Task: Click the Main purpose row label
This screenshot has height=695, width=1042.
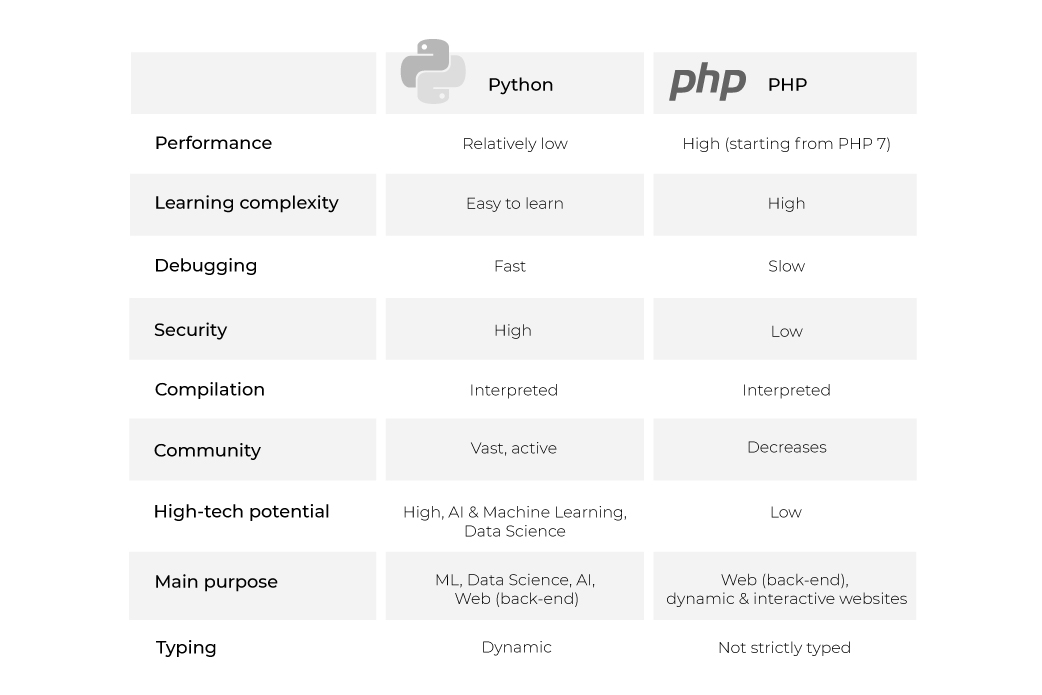Action: 216,582
